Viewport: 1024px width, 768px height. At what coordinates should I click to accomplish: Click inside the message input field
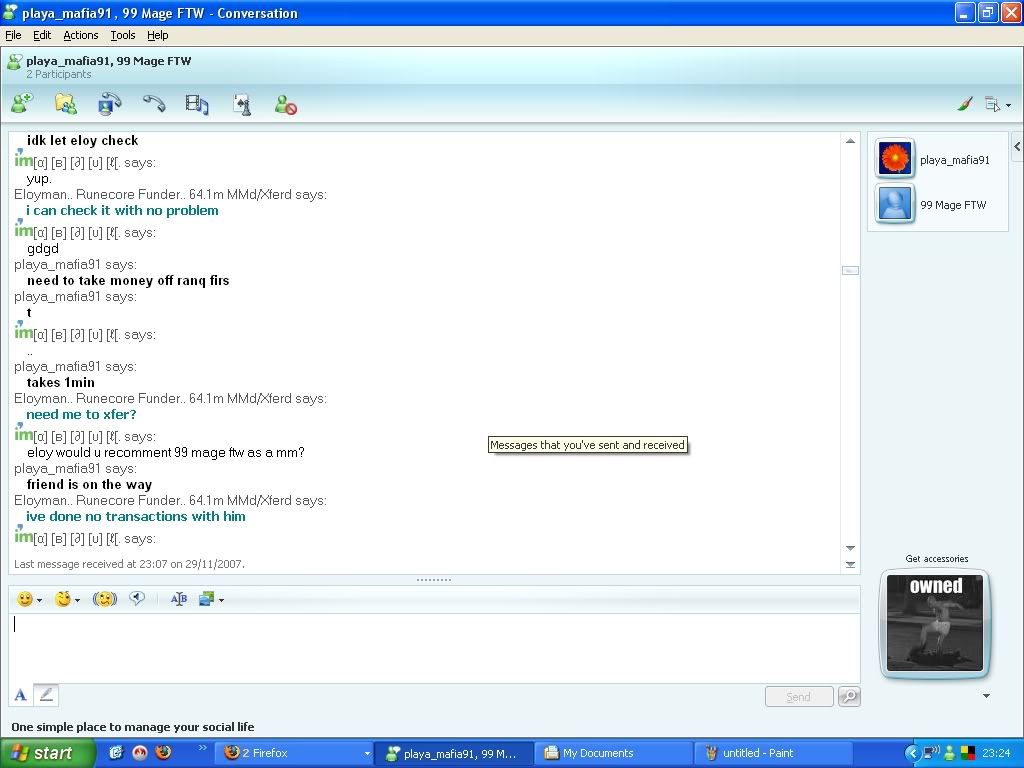[430, 645]
